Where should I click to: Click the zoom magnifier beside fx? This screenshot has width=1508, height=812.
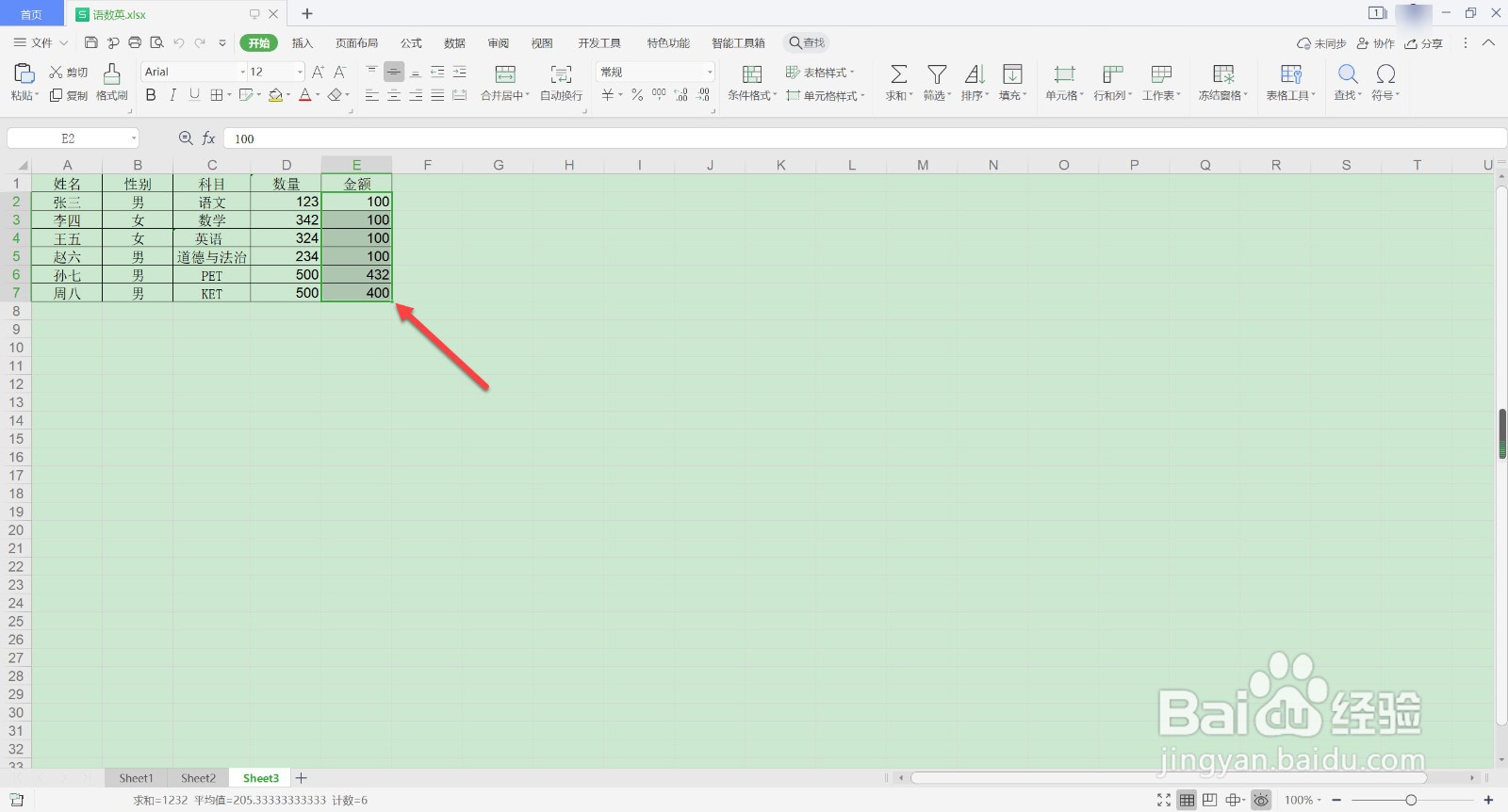pyautogui.click(x=186, y=138)
